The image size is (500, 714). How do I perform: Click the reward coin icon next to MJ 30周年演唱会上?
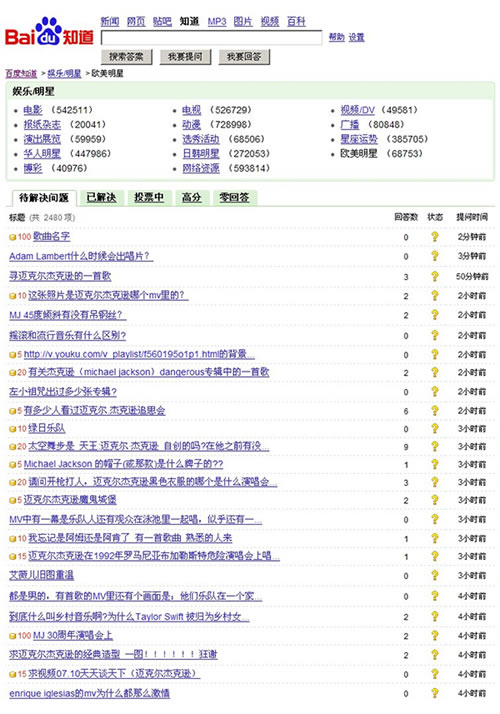[13, 636]
